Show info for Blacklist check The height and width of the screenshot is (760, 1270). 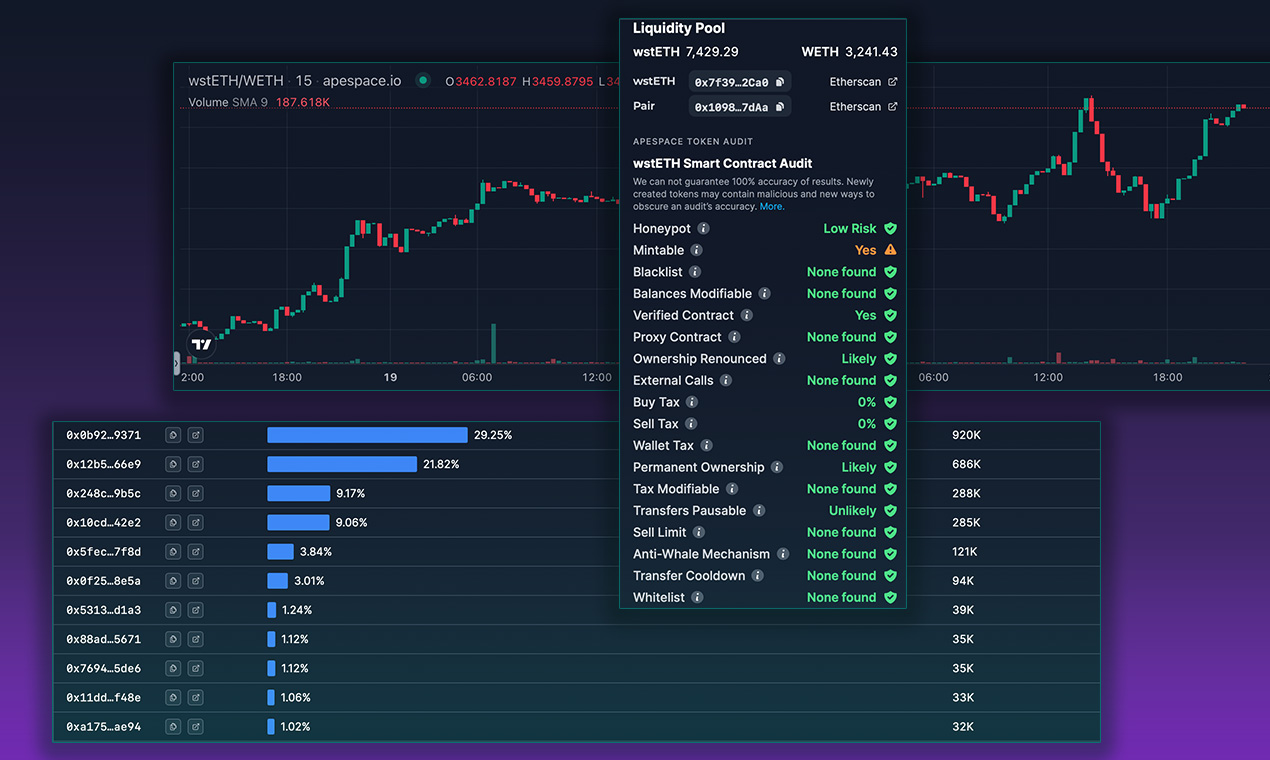tap(695, 272)
